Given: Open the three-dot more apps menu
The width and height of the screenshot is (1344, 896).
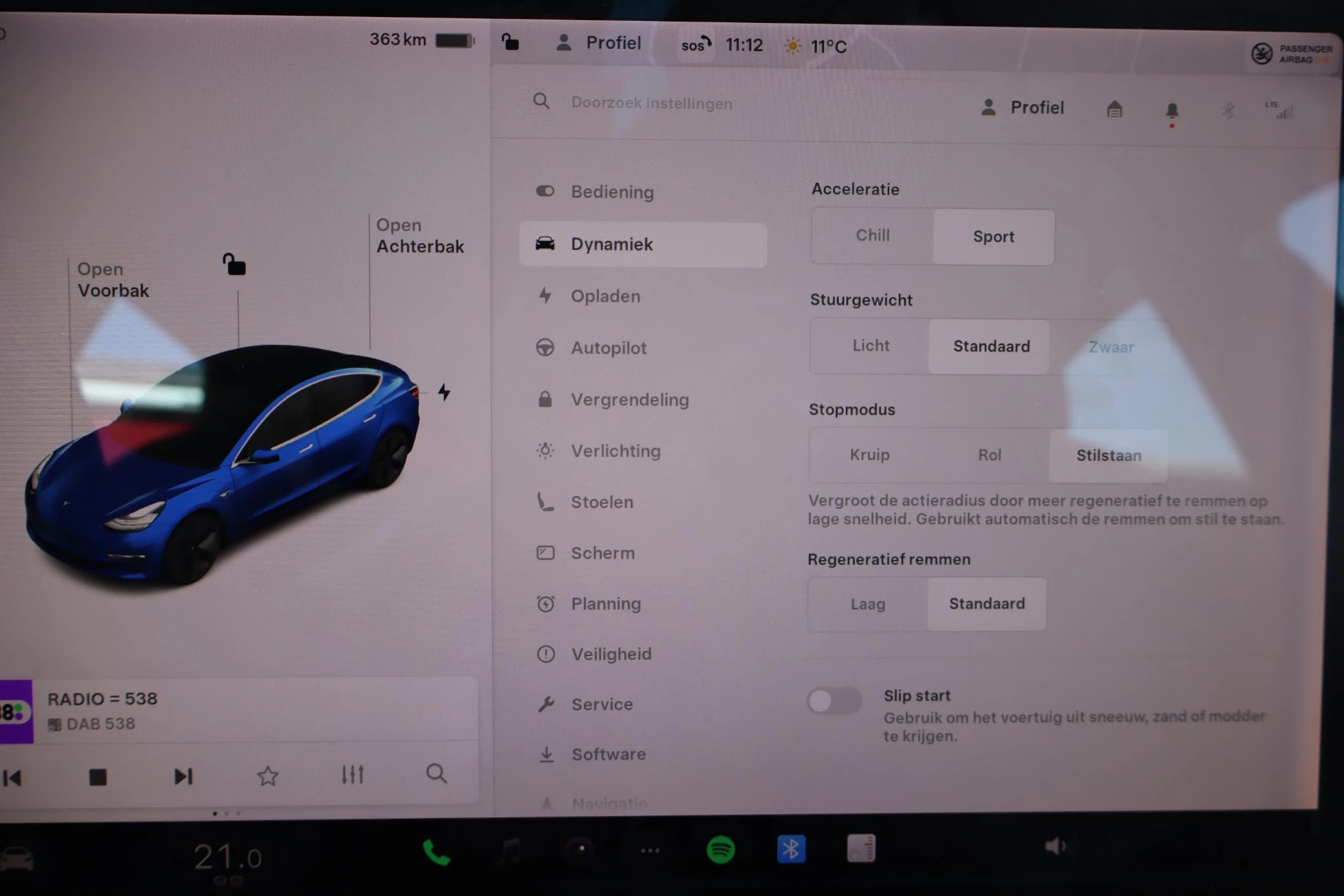Looking at the screenshot, I should point(650,849).
